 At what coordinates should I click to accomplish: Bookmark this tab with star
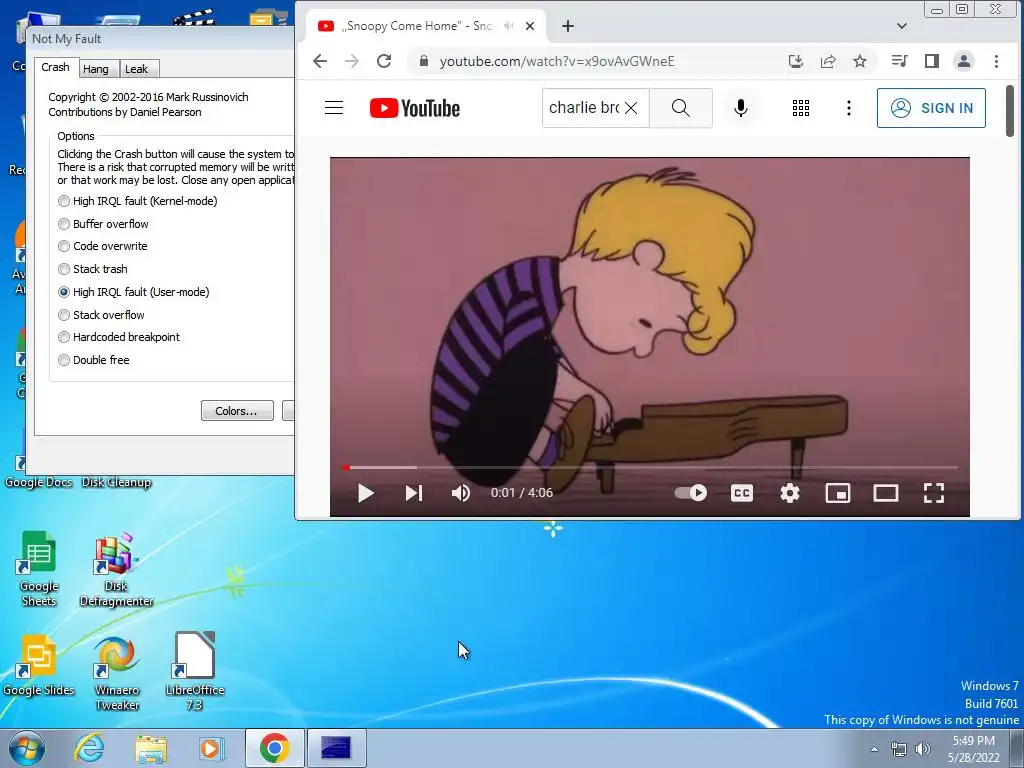pyautogui.click(x=859, y=61)
